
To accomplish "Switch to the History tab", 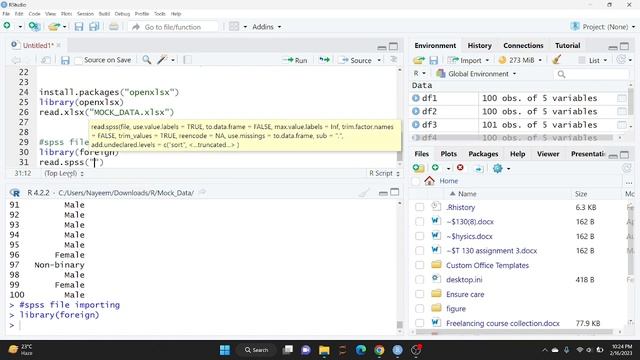I will [x=479, y=46].
